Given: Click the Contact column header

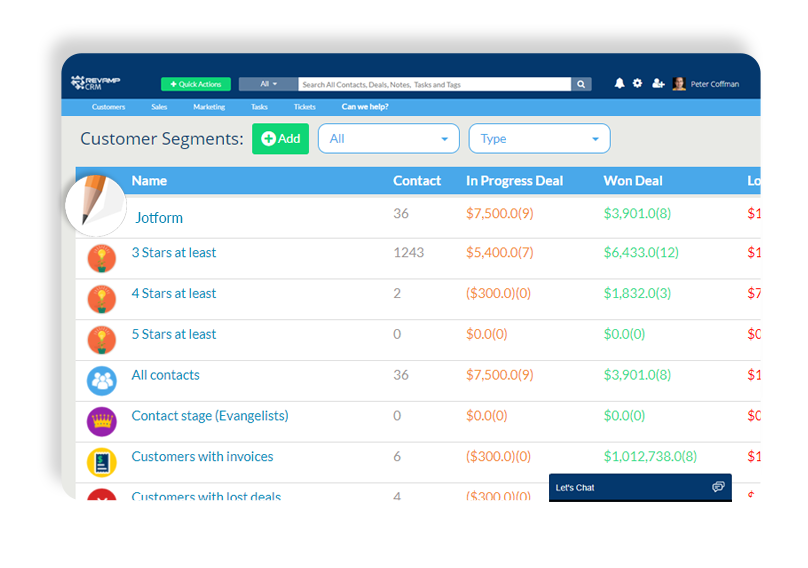Looking at the screenshot, I should tap(417, 180).
